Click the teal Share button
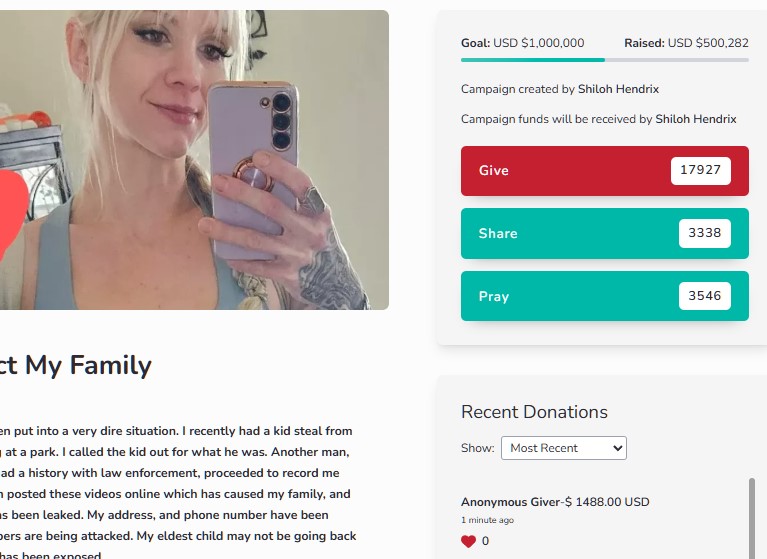The image size is (767, 559). (x=605, y=233)
